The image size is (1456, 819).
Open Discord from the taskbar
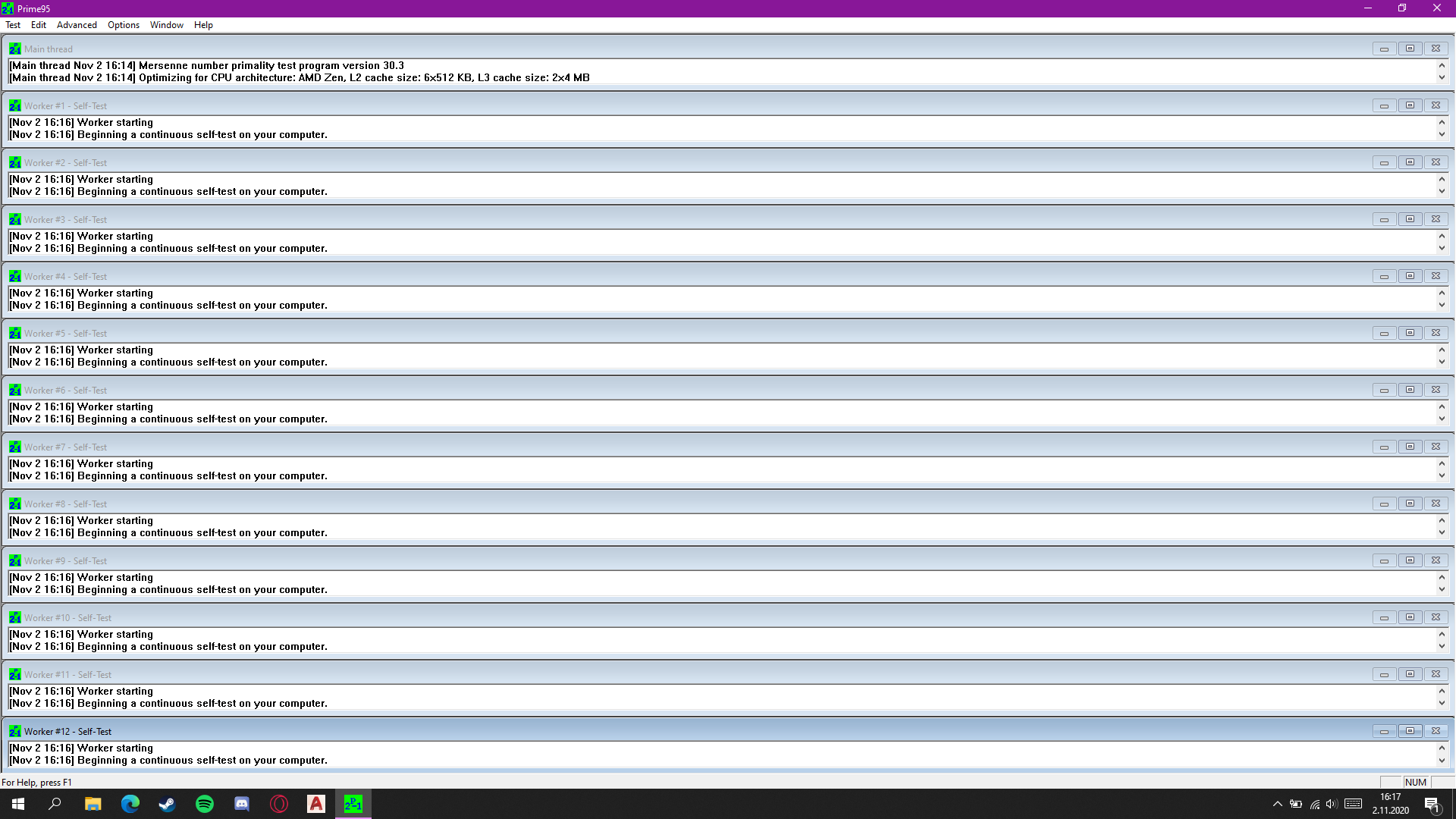[x=242, y=804]
